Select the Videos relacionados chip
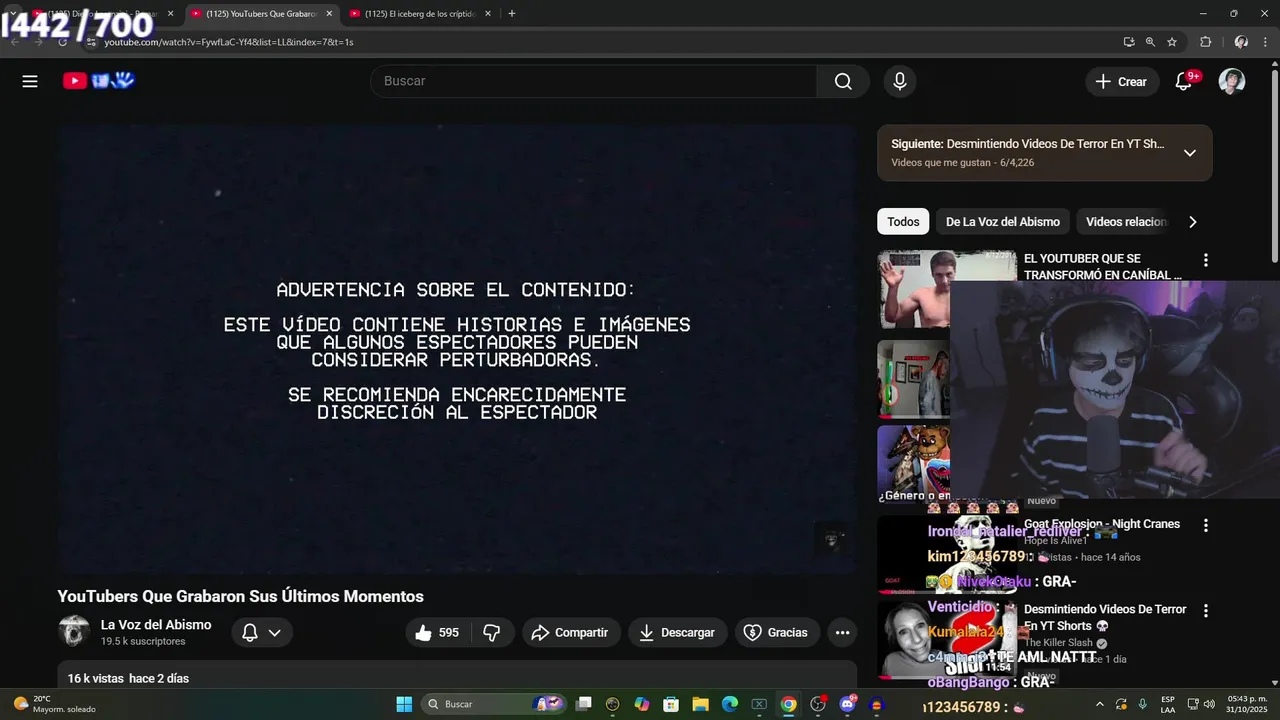The height and width of the screenshot is (720, 1280). 1126,222
